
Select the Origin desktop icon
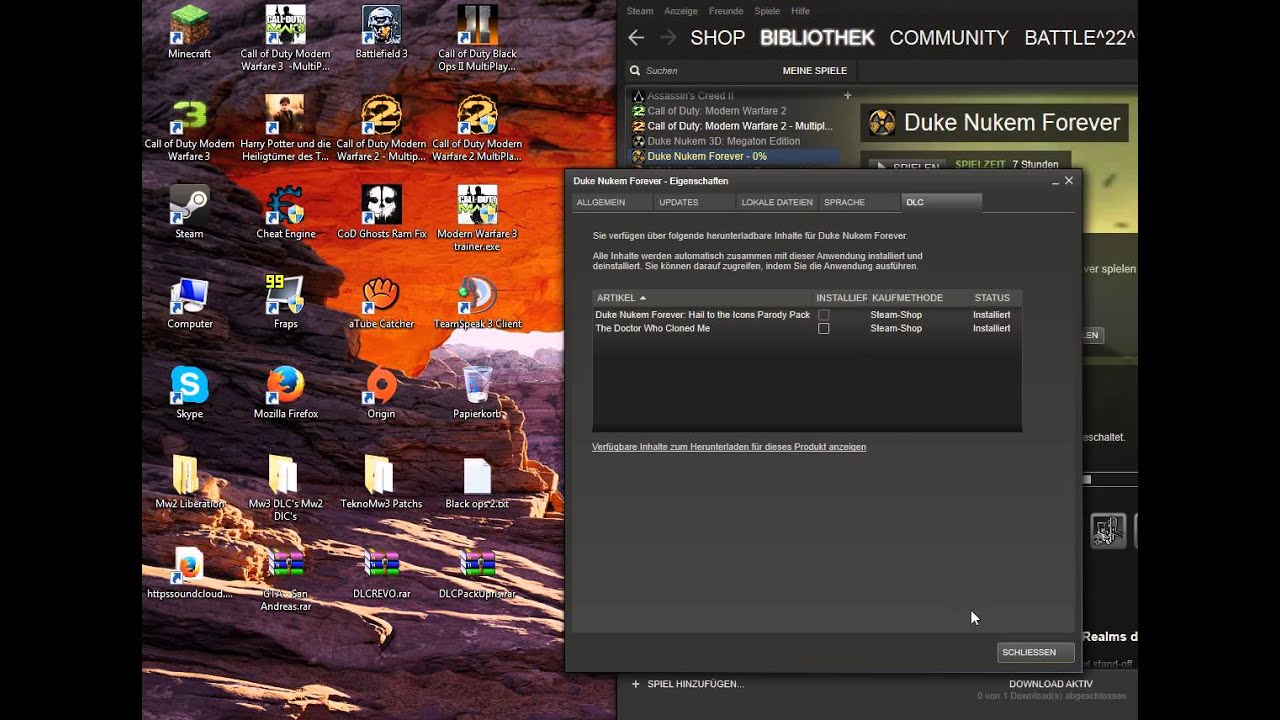381,393
